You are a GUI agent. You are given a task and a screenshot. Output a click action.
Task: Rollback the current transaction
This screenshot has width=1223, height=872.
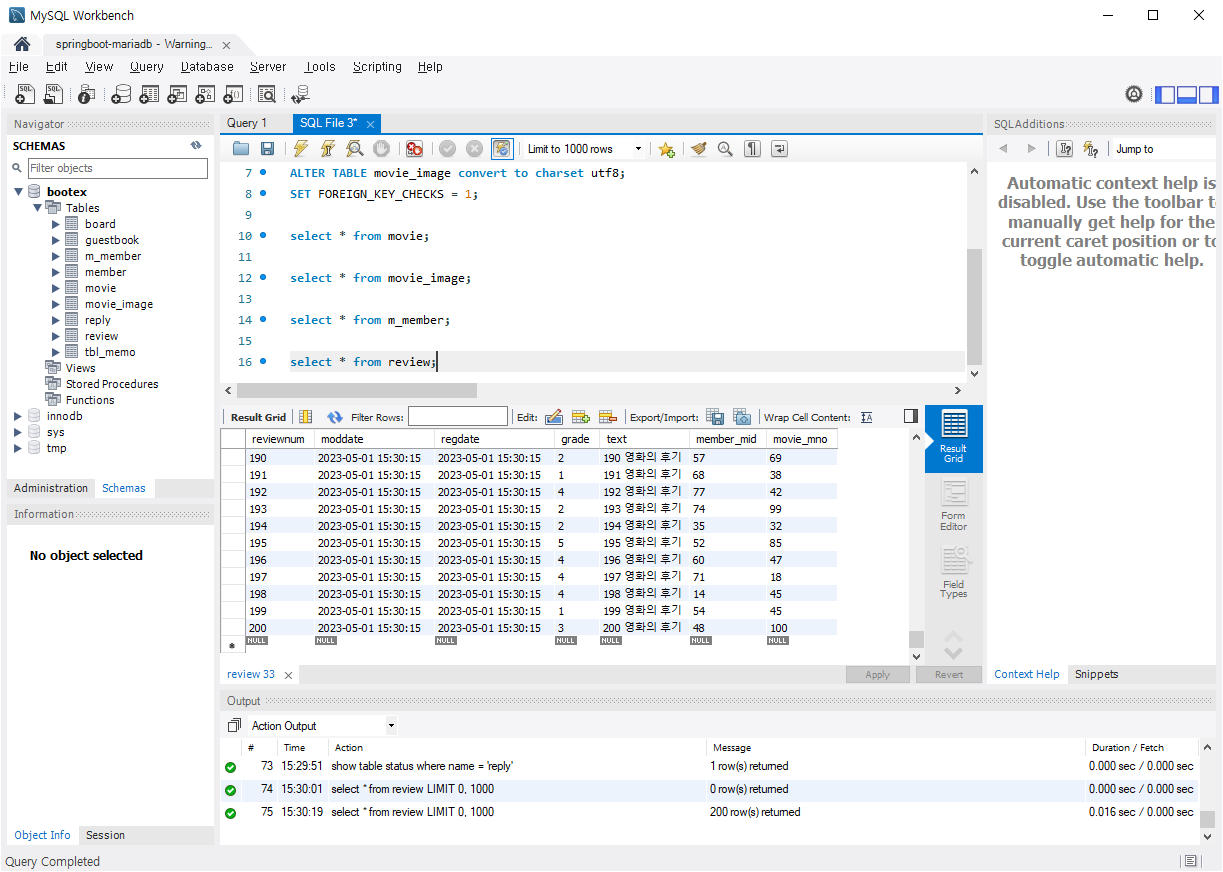click(x=474, y=149)
